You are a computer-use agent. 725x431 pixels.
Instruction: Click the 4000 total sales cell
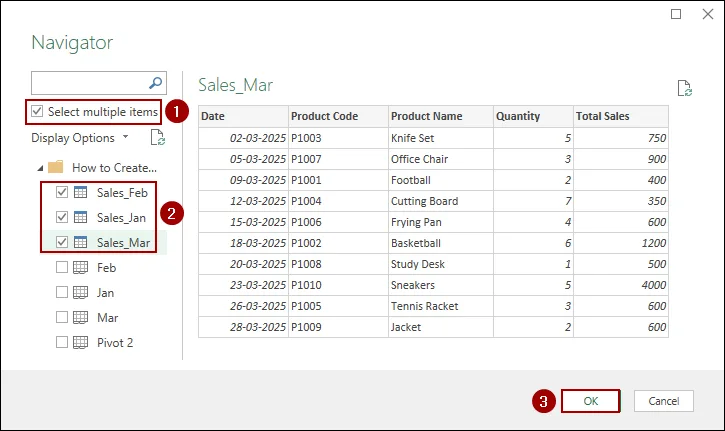(x=621, y=285)
